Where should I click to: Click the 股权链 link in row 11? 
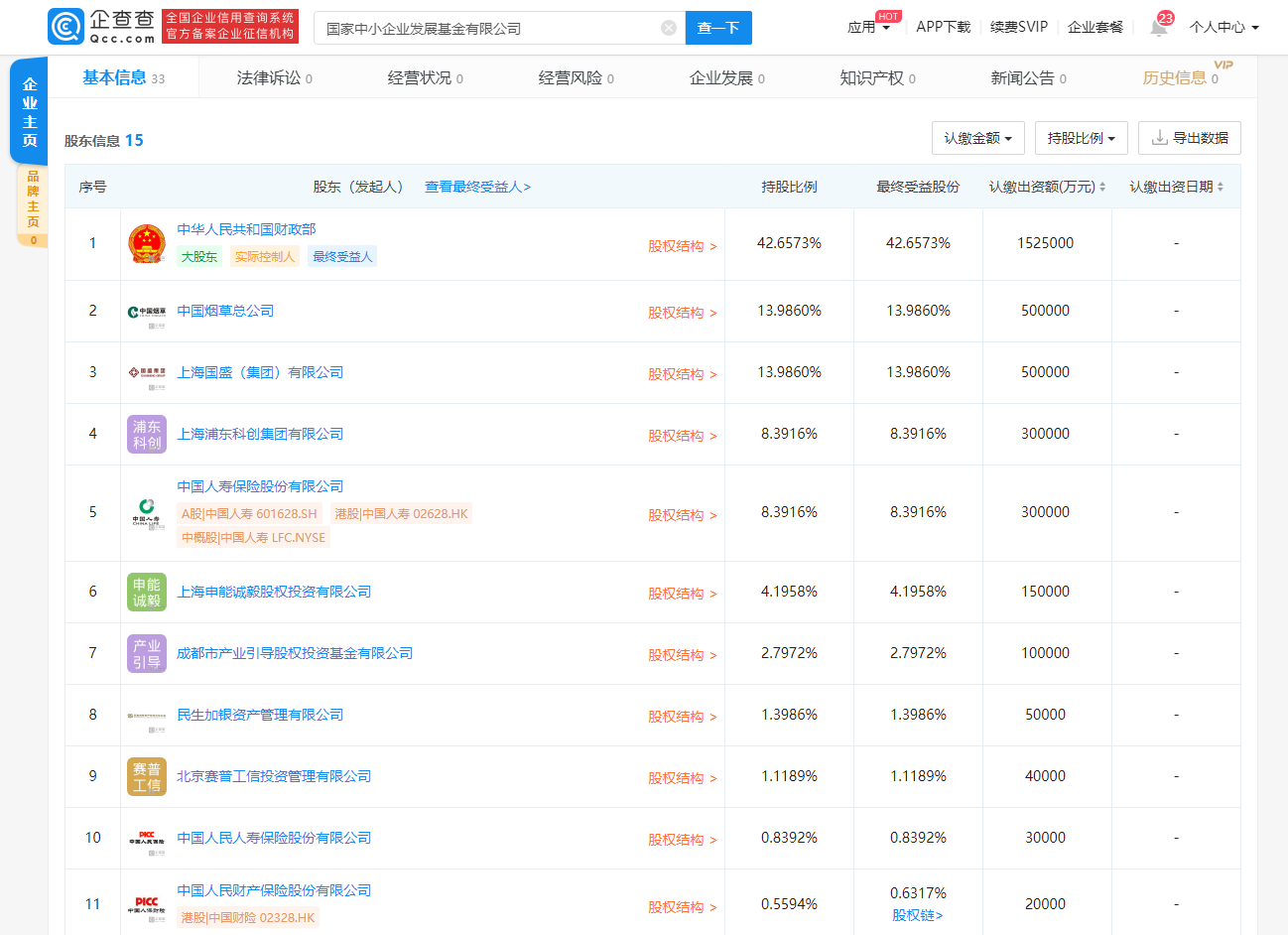(x=918, y=915)
